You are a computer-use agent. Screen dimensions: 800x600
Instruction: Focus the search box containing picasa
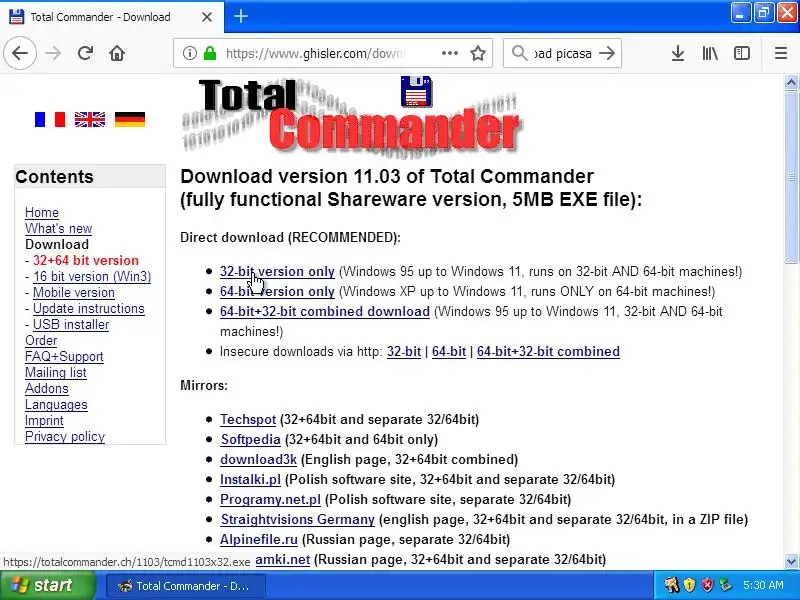[562, 53]
